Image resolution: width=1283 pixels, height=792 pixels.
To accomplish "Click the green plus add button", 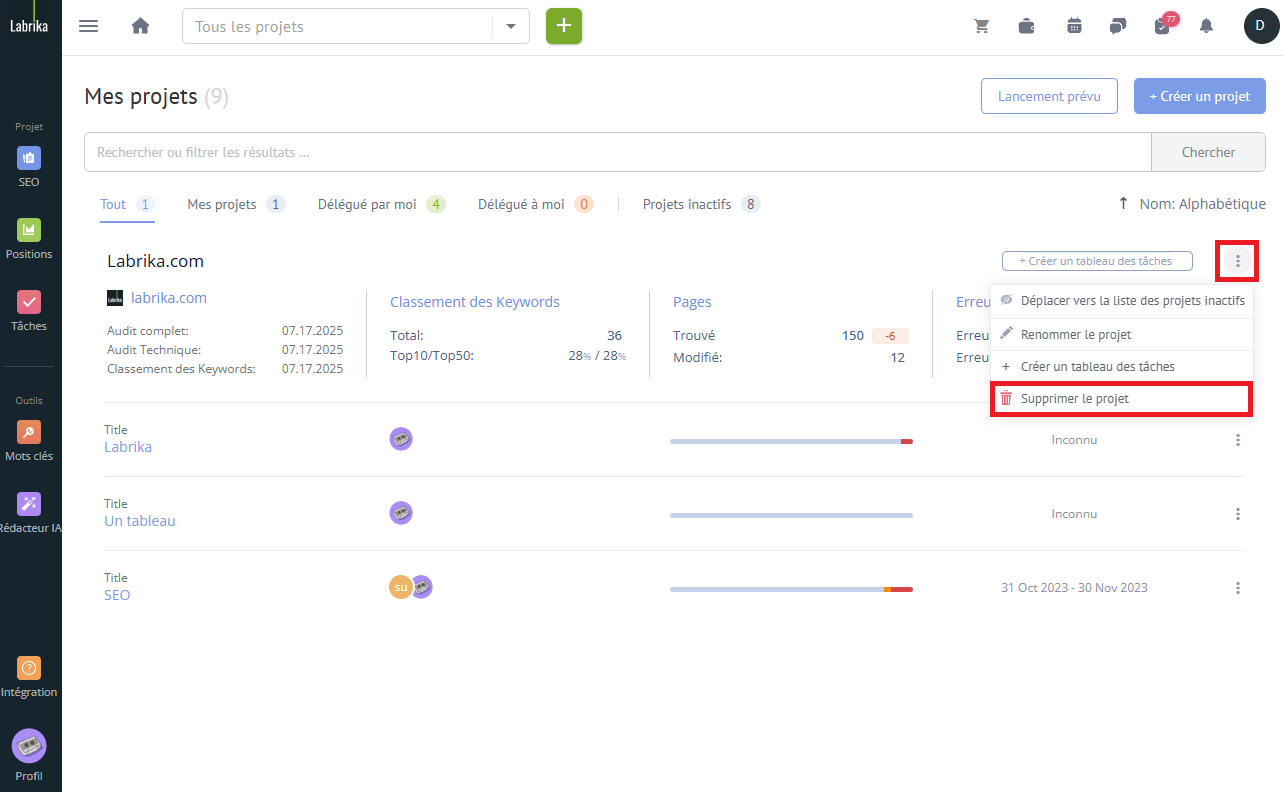I will pyautogui.click(x=564, y=26).
